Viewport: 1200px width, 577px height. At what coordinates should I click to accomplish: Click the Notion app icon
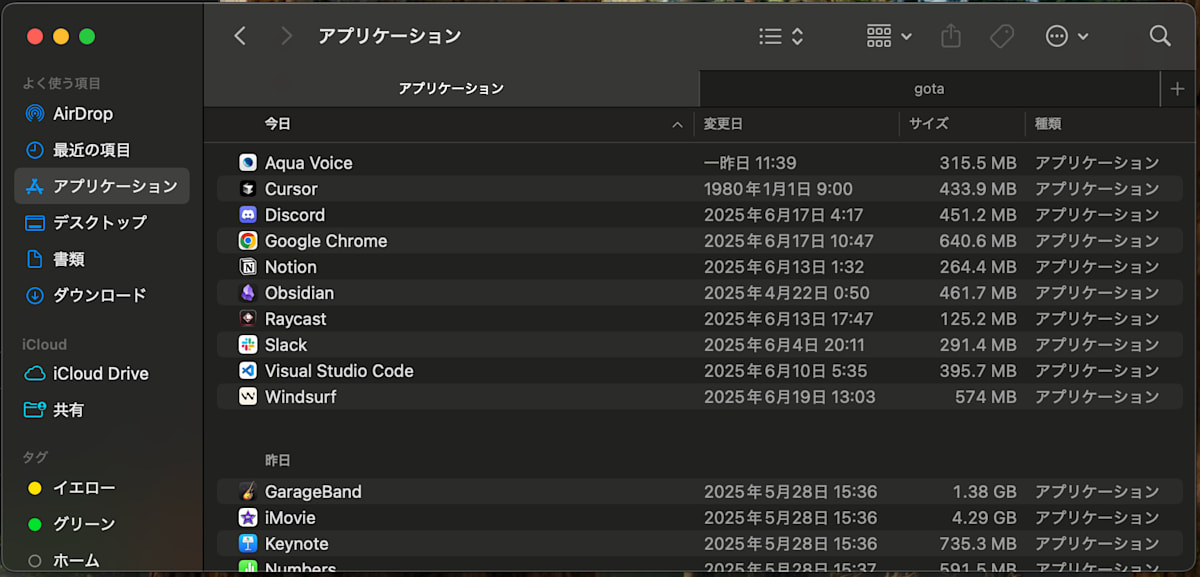pyautogui.click(x=248, y=267)
